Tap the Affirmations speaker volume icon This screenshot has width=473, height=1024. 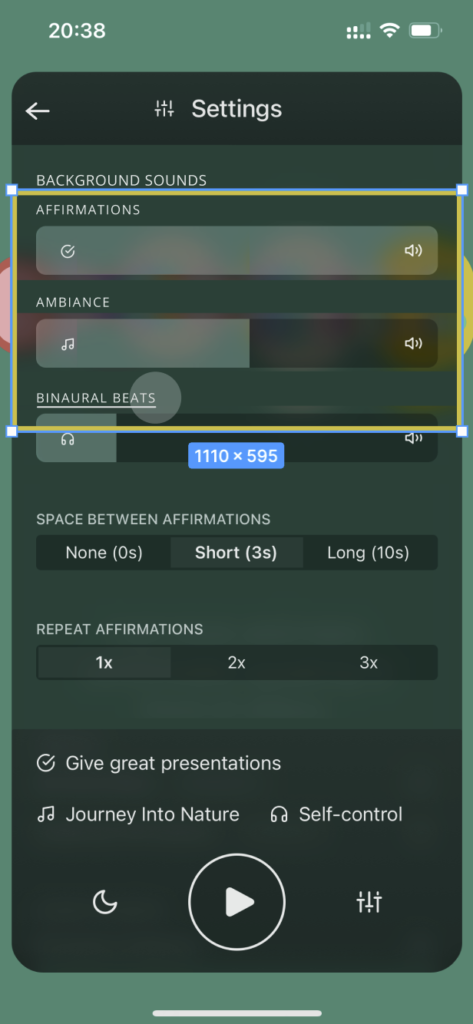(x=413, y=250)
